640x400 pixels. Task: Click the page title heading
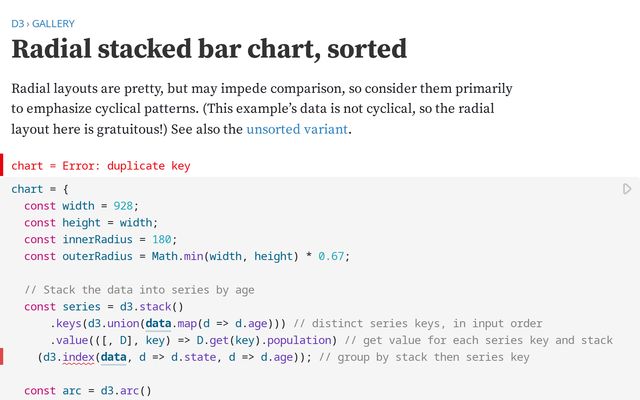point(208,48)
